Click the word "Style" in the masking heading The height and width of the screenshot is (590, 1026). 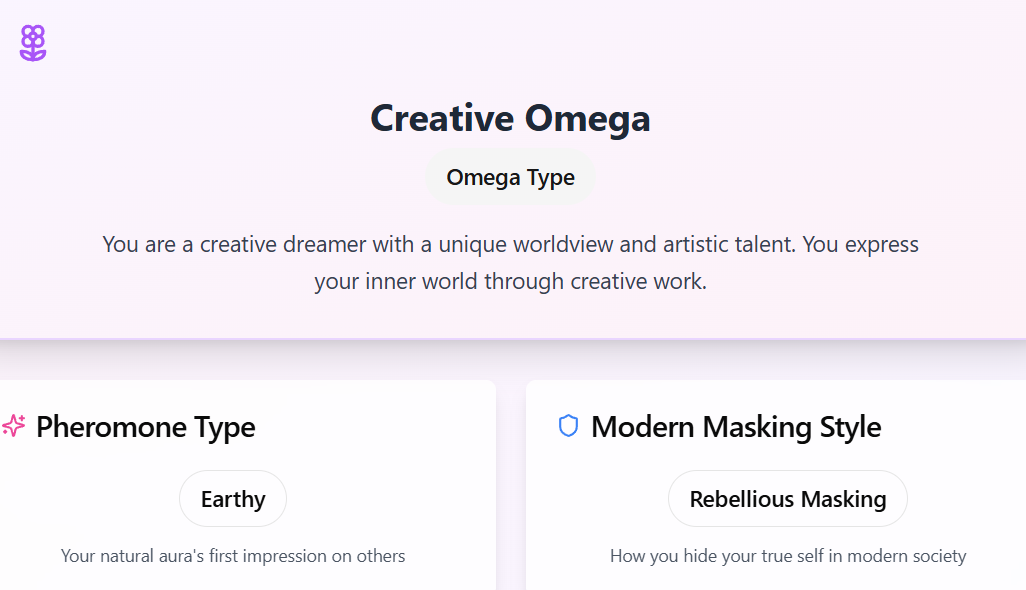850,427
